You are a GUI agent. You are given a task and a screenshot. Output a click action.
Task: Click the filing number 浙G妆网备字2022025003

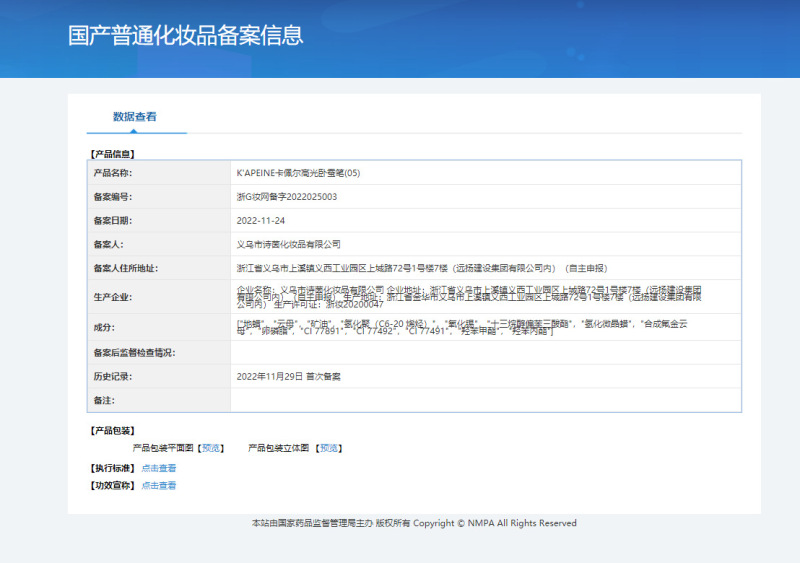pyautogui.click(x=286, y=197)
